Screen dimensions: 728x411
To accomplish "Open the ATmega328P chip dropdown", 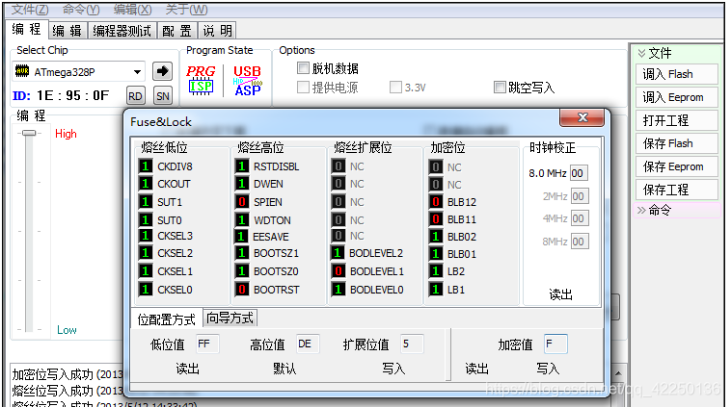I will click(137, 72).
